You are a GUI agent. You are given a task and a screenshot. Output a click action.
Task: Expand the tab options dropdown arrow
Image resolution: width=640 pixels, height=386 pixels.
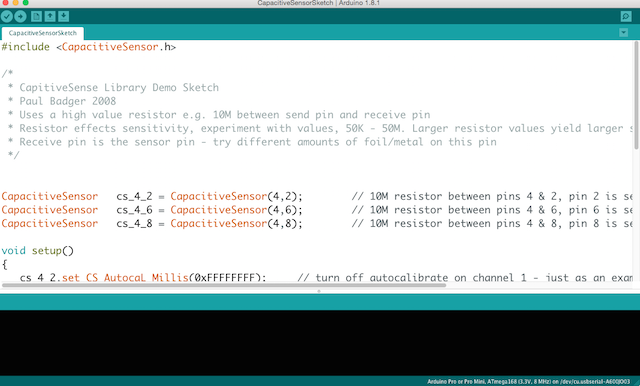pos(623,33)
